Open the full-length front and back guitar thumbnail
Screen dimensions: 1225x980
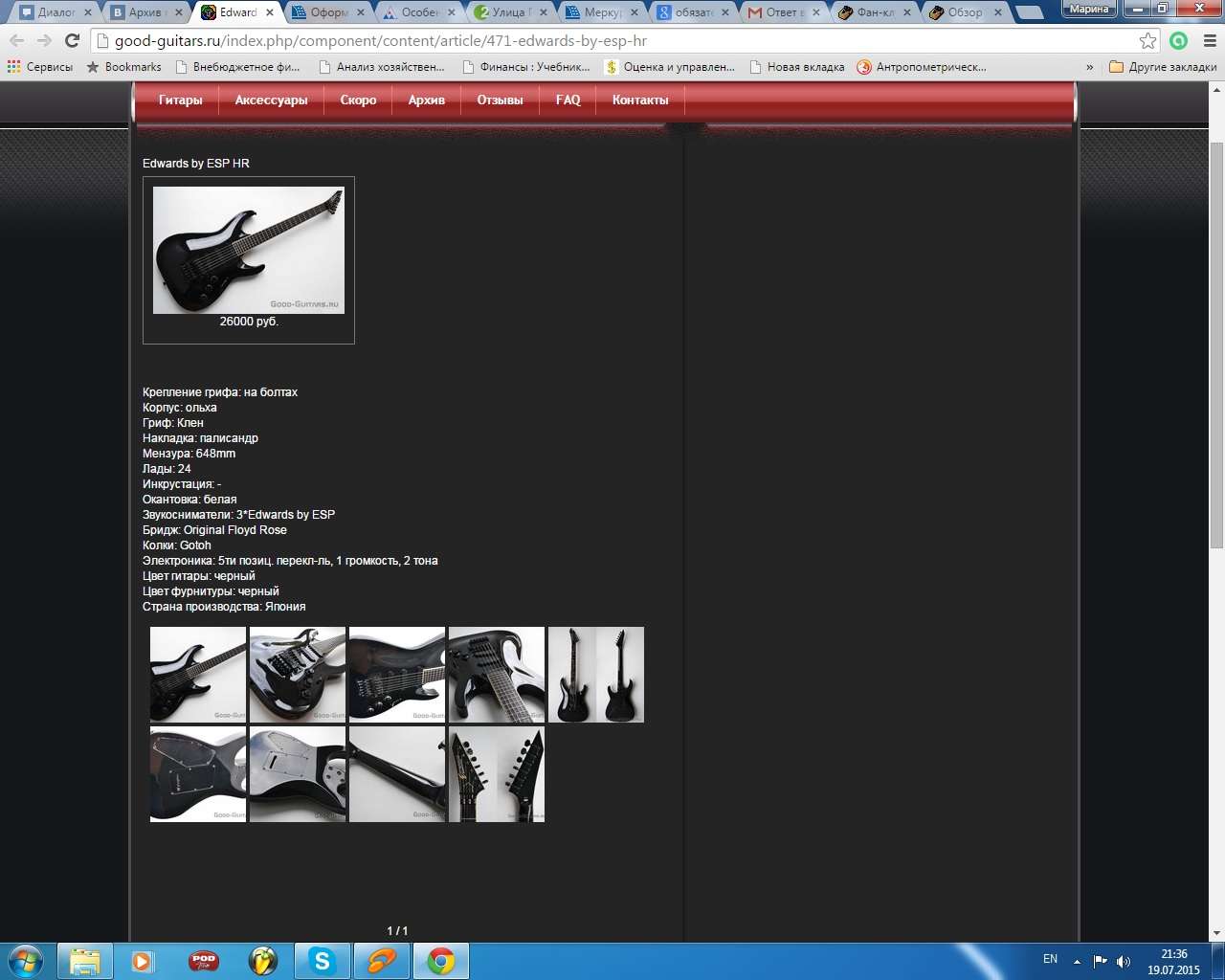596,675
